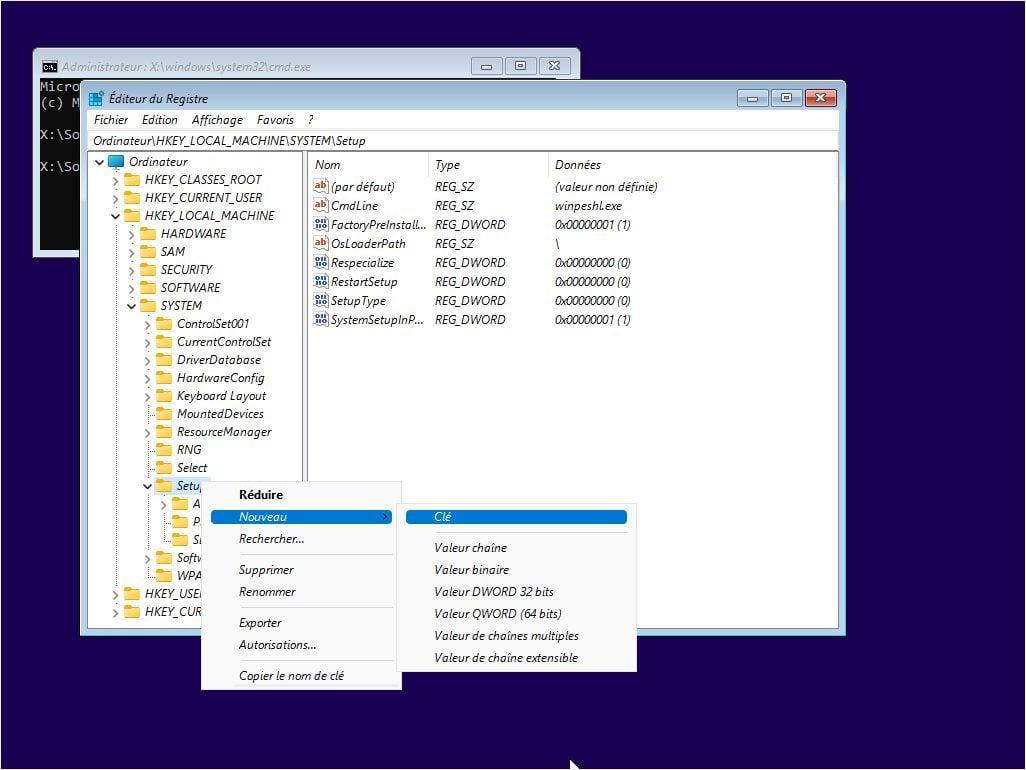Viewport: 1026px width, 770px height.
Task: Click the winpeshl.exe data value
Action: point(588,205)
